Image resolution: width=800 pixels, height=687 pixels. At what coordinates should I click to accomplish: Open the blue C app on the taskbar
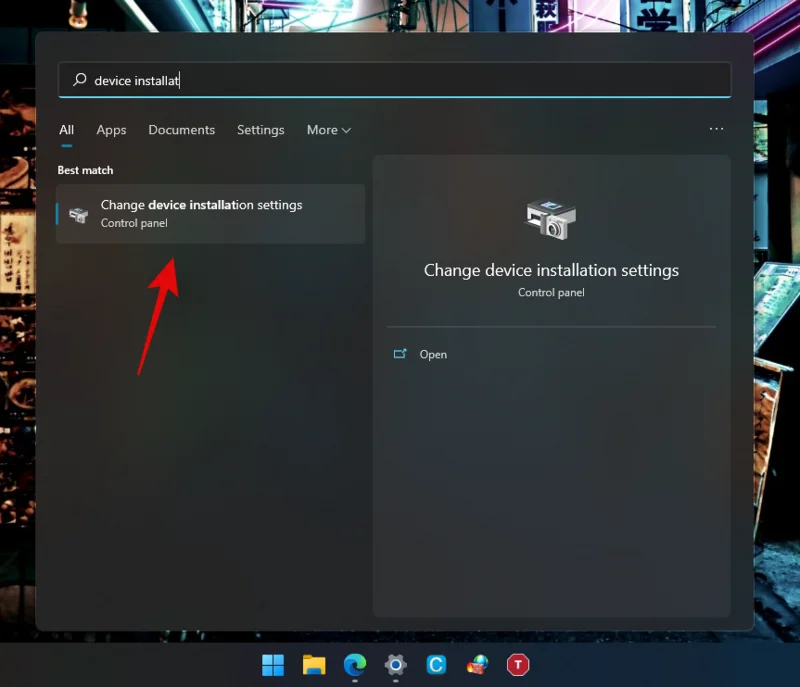point(436,665)
